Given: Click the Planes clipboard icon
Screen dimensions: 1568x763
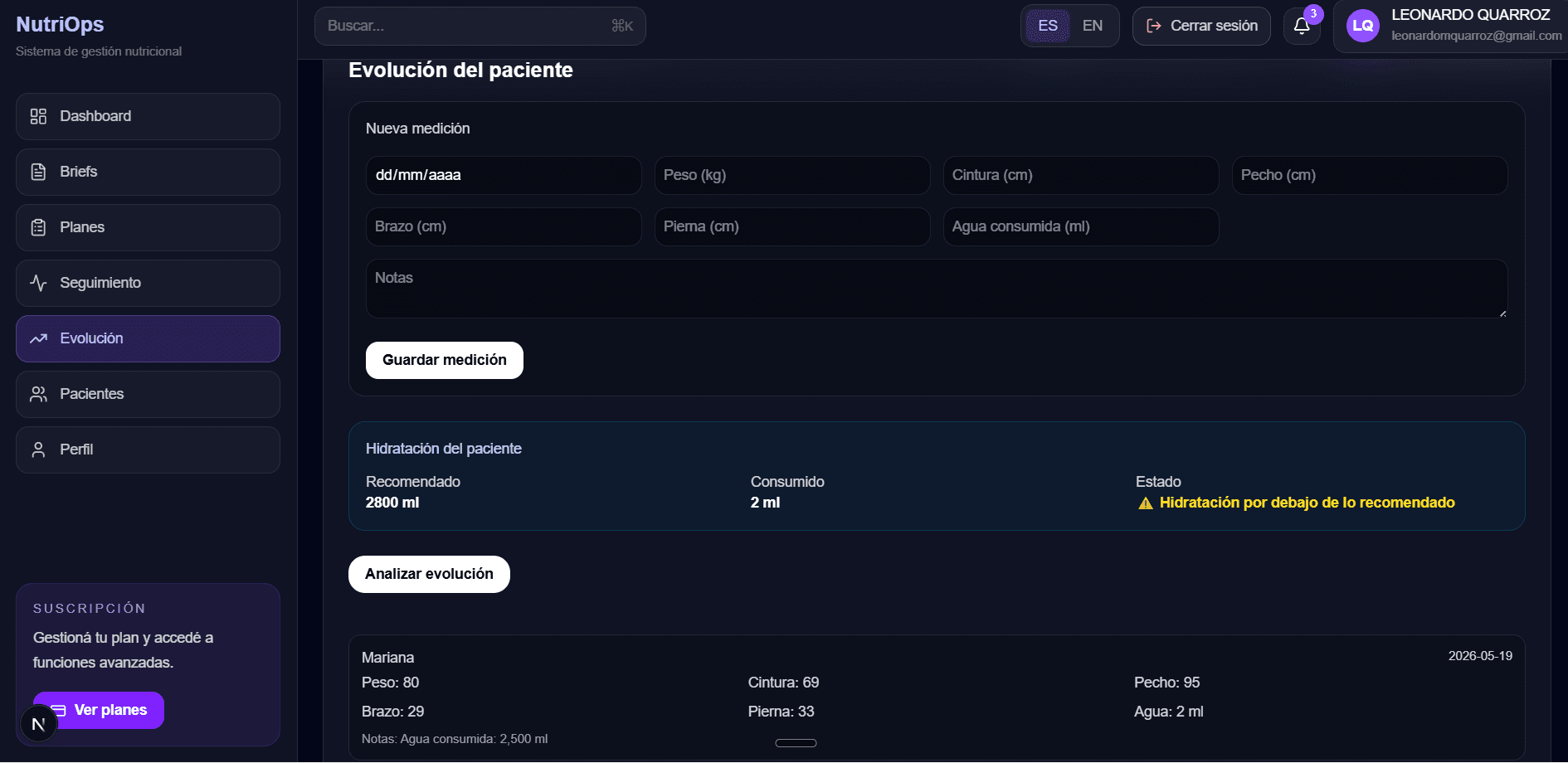Looking at the screenshot, I should [x=38, y=227].
